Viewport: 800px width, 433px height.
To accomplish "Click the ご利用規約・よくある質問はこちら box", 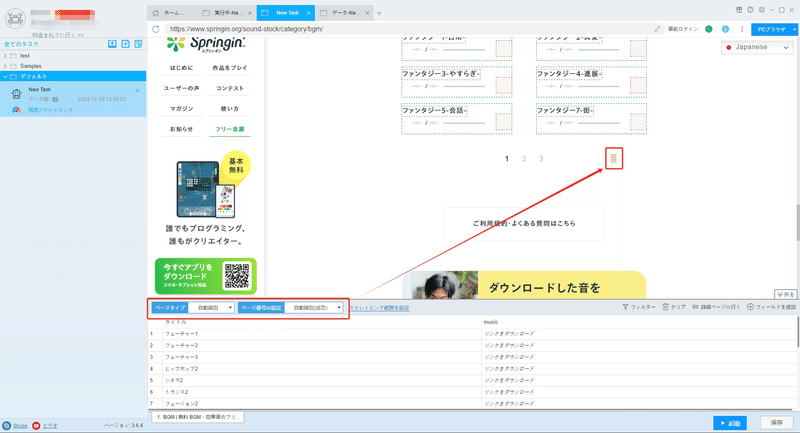I will pos(524,223).
